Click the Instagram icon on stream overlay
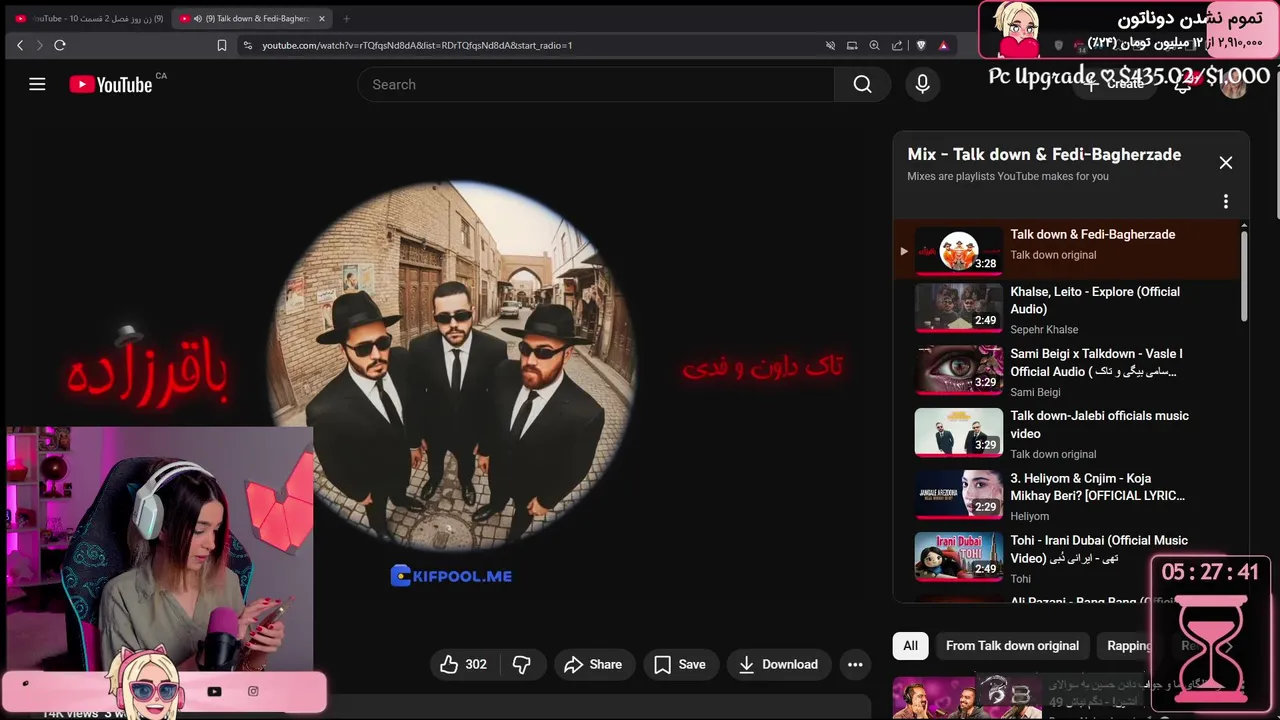 pyautogui.click(x=253, y=691)
